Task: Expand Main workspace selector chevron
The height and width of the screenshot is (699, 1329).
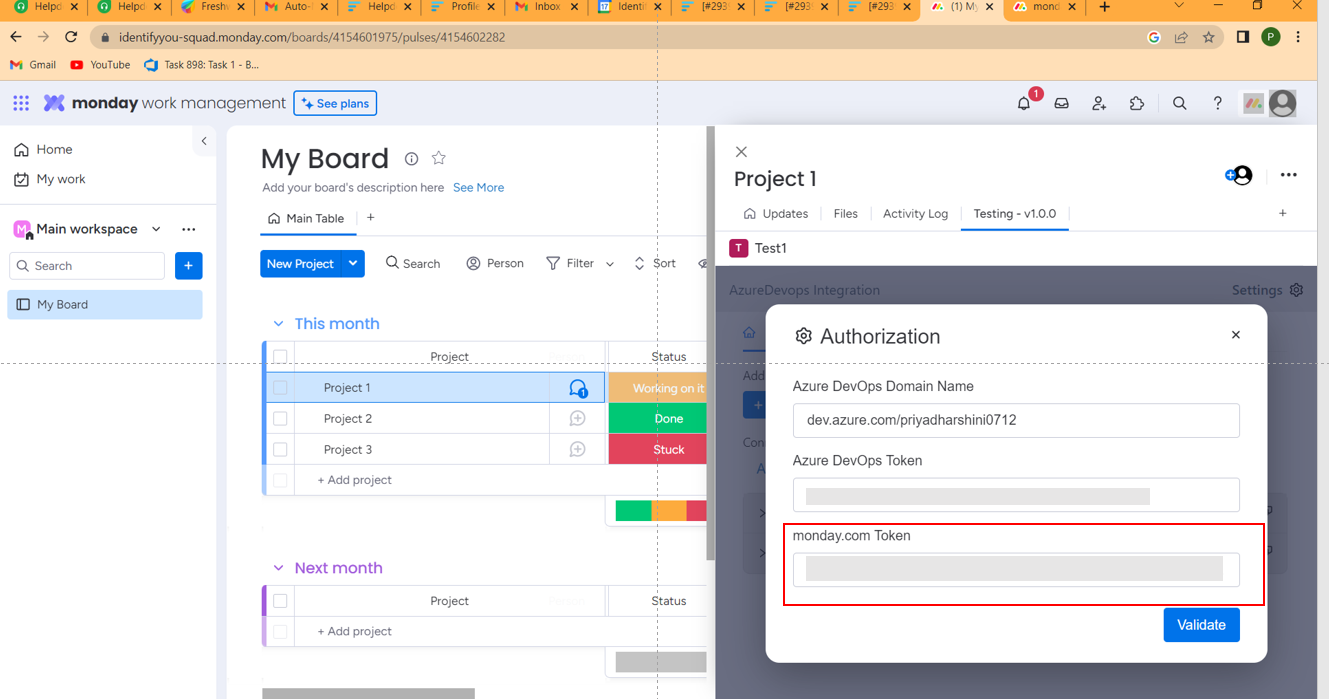Action: pos(156,229)
